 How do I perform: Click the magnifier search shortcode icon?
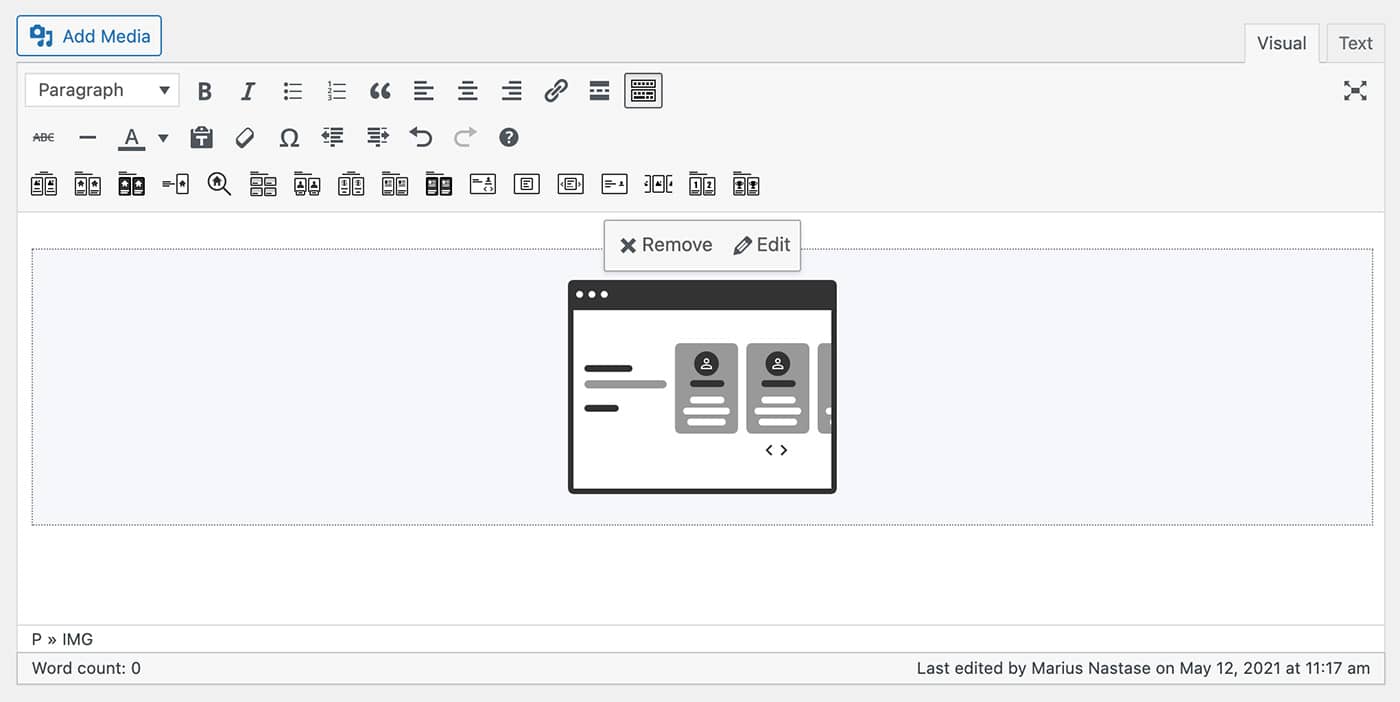pyautogui.click(x=219, y=184)
